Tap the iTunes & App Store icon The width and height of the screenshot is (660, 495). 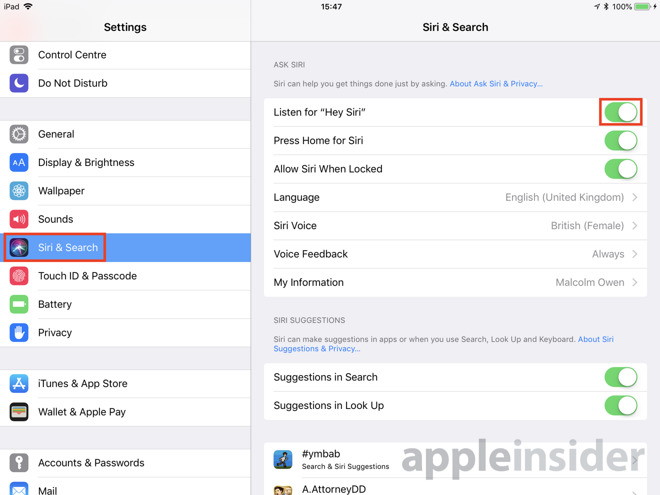[19, 383]
